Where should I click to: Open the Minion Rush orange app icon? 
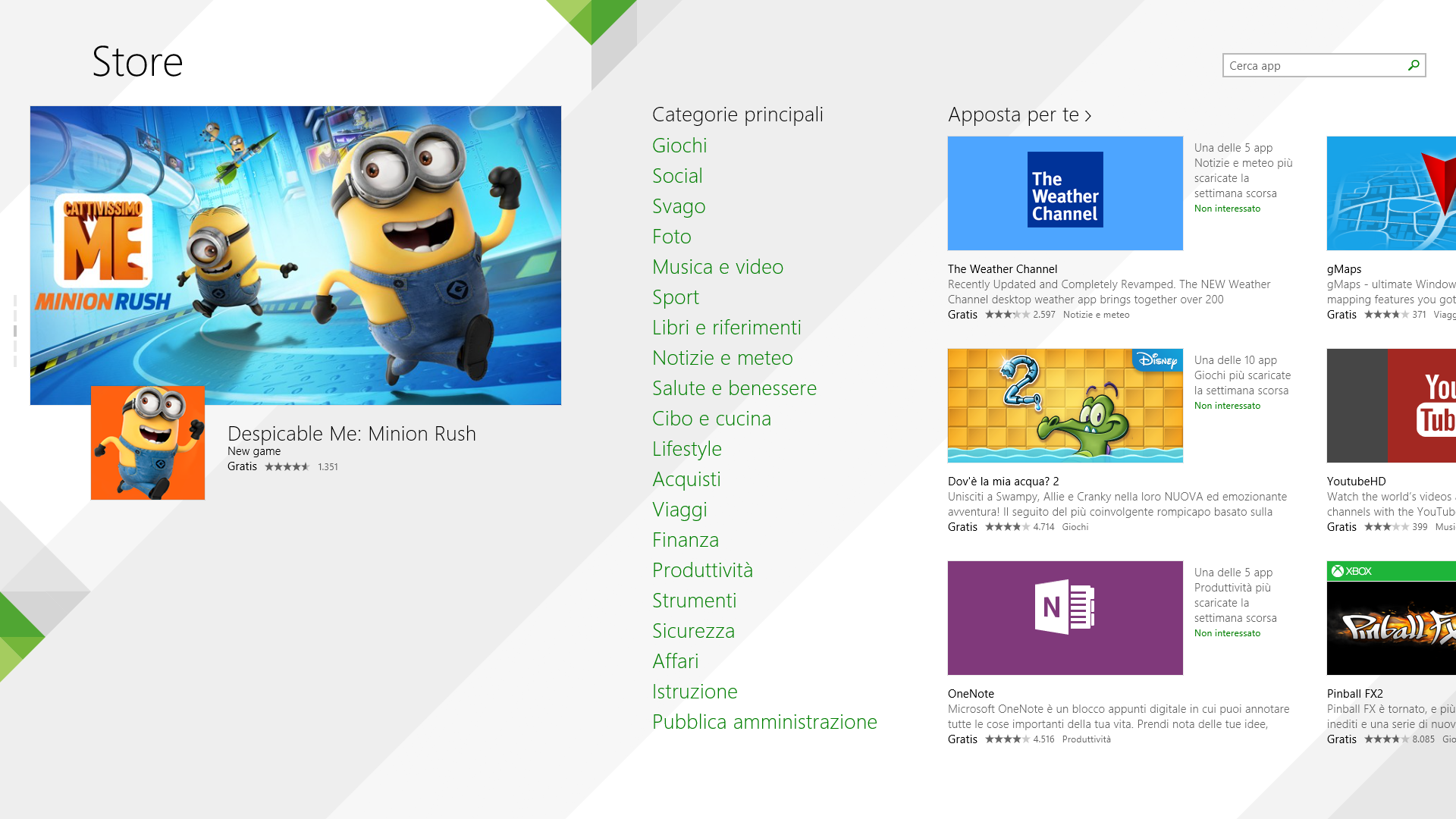pyautogui.click(x=148, y=443)
